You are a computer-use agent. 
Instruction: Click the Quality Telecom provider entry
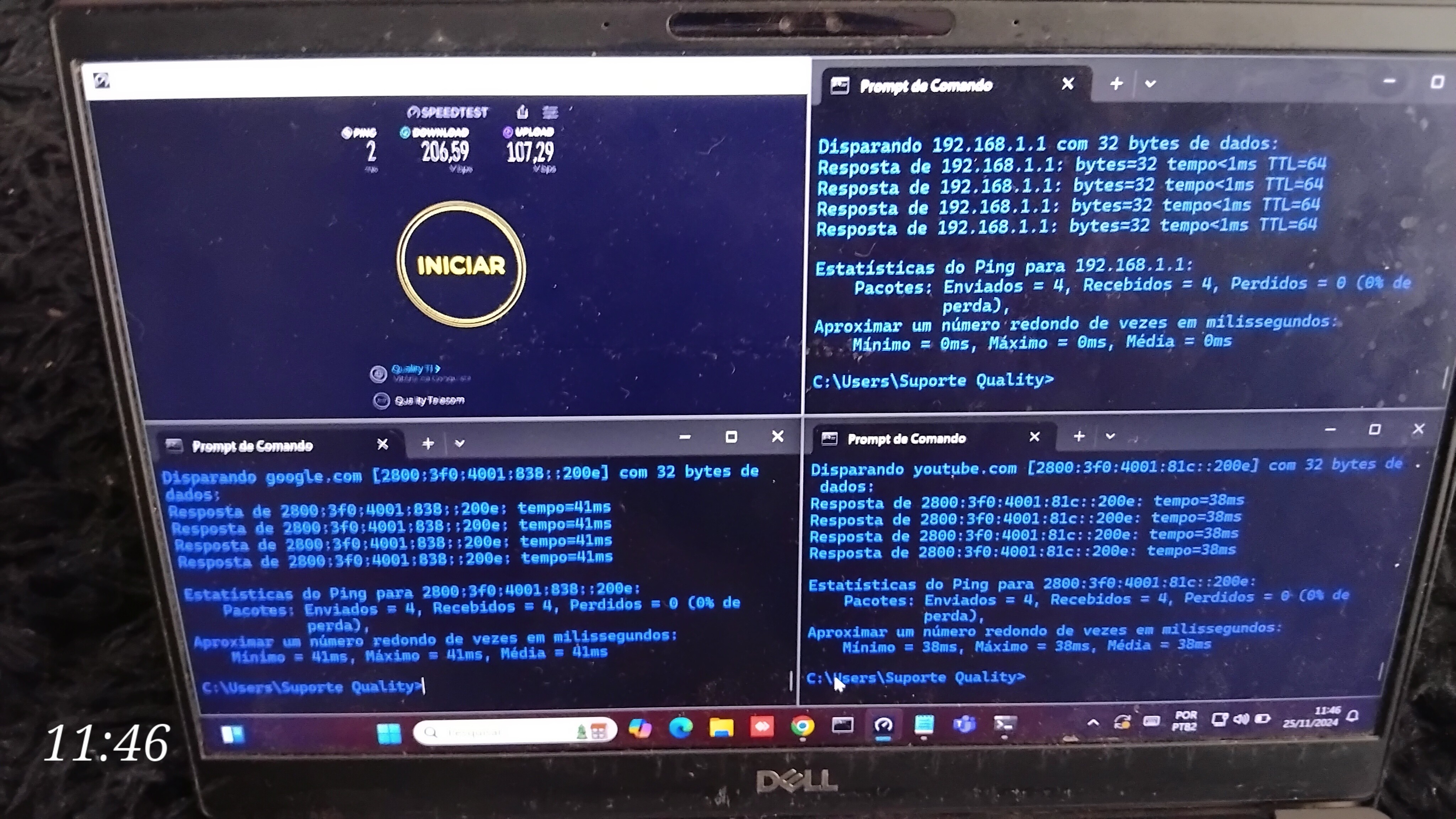(x=429, y=400)
